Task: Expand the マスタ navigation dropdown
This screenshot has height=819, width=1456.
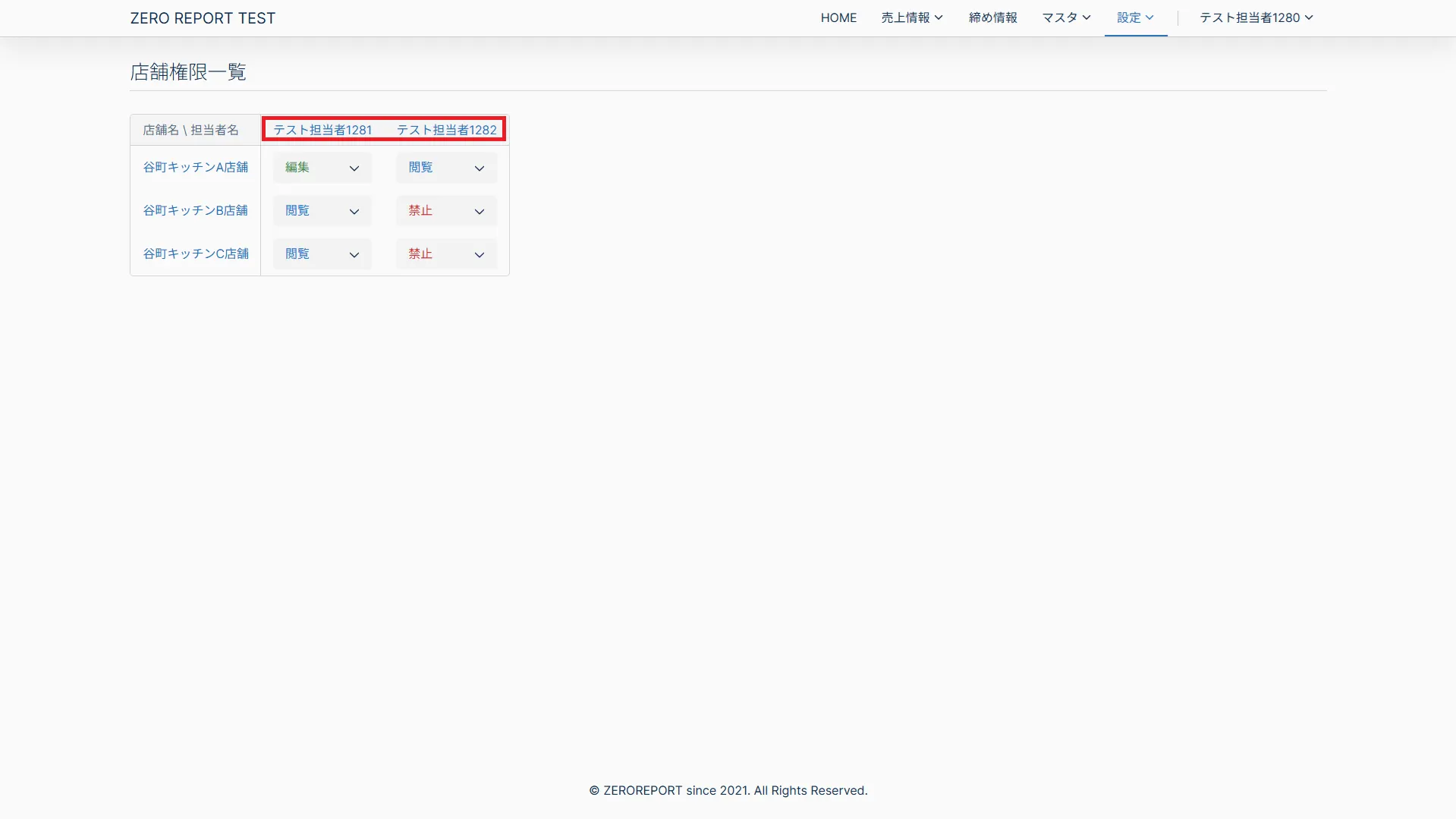Action: 1066,17
